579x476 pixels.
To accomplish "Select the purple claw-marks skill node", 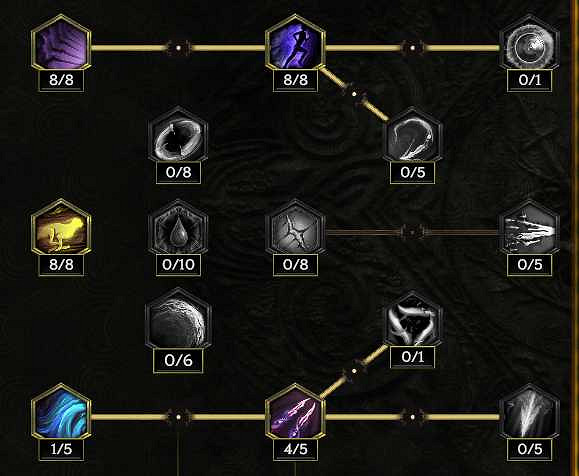I will tap(61, 44).
